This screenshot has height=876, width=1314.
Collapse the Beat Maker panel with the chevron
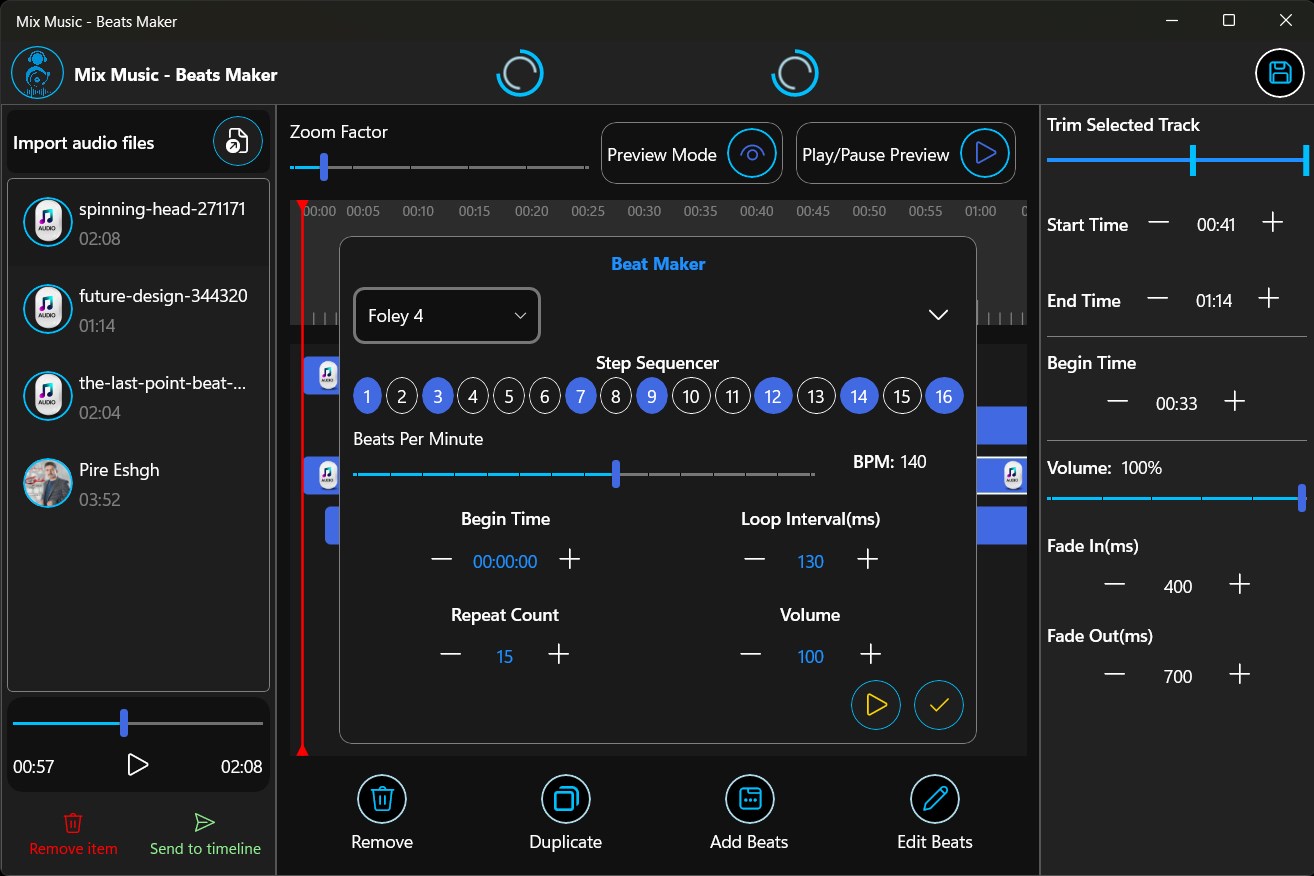pyautogui.click(x=938, y=314)
